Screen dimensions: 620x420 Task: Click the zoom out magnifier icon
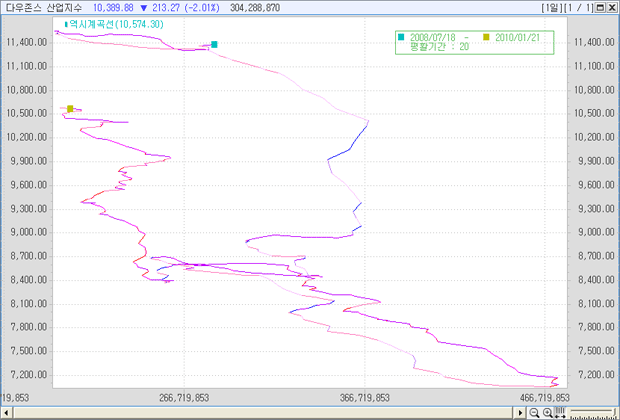[x=535, y=412]
